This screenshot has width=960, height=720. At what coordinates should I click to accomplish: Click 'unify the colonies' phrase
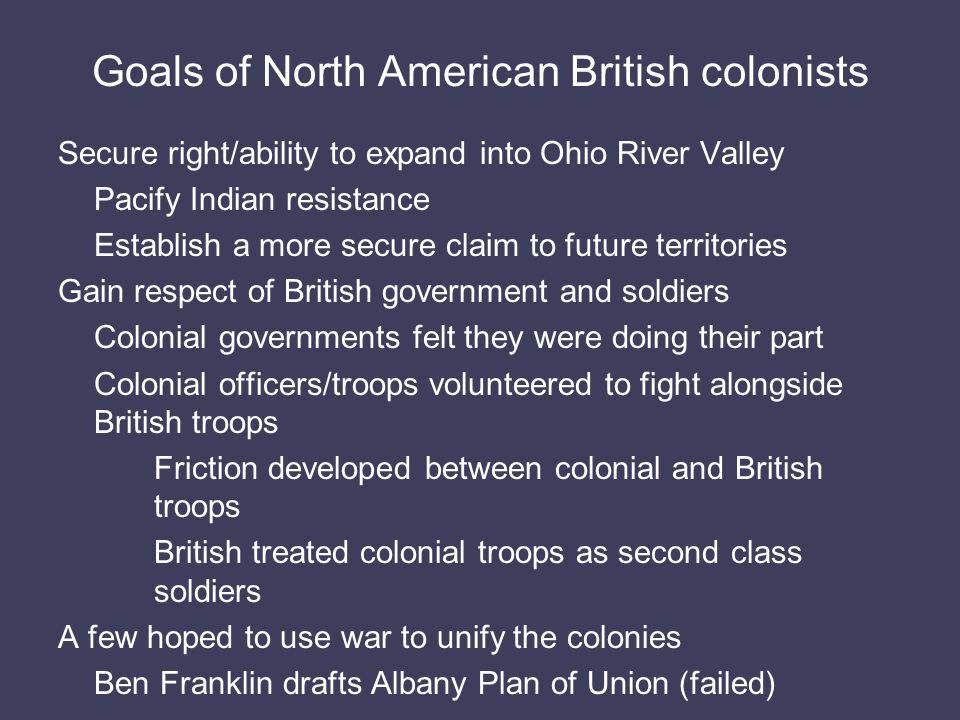(559, 637)
